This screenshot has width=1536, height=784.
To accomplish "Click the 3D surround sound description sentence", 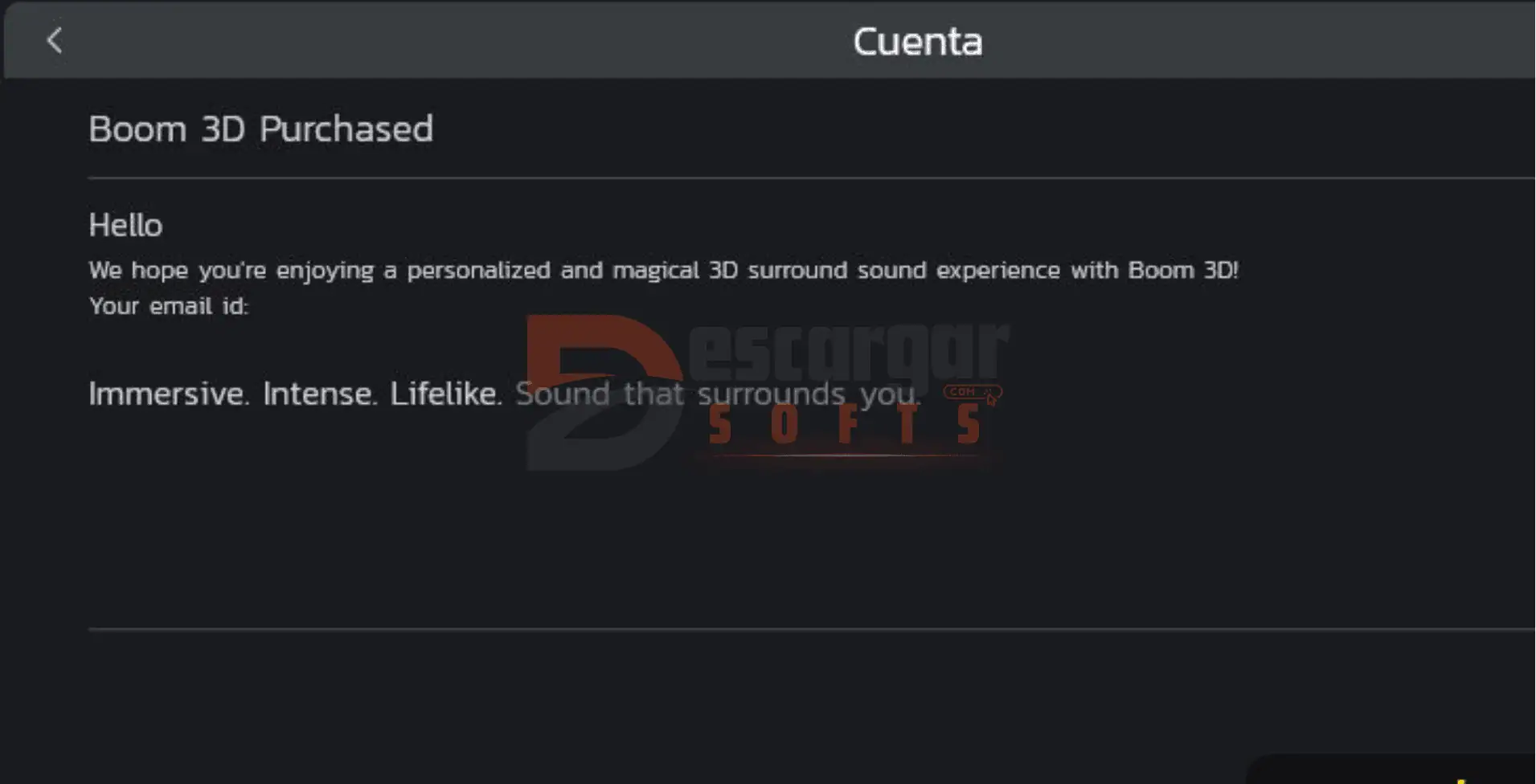I will coord(563,270).
